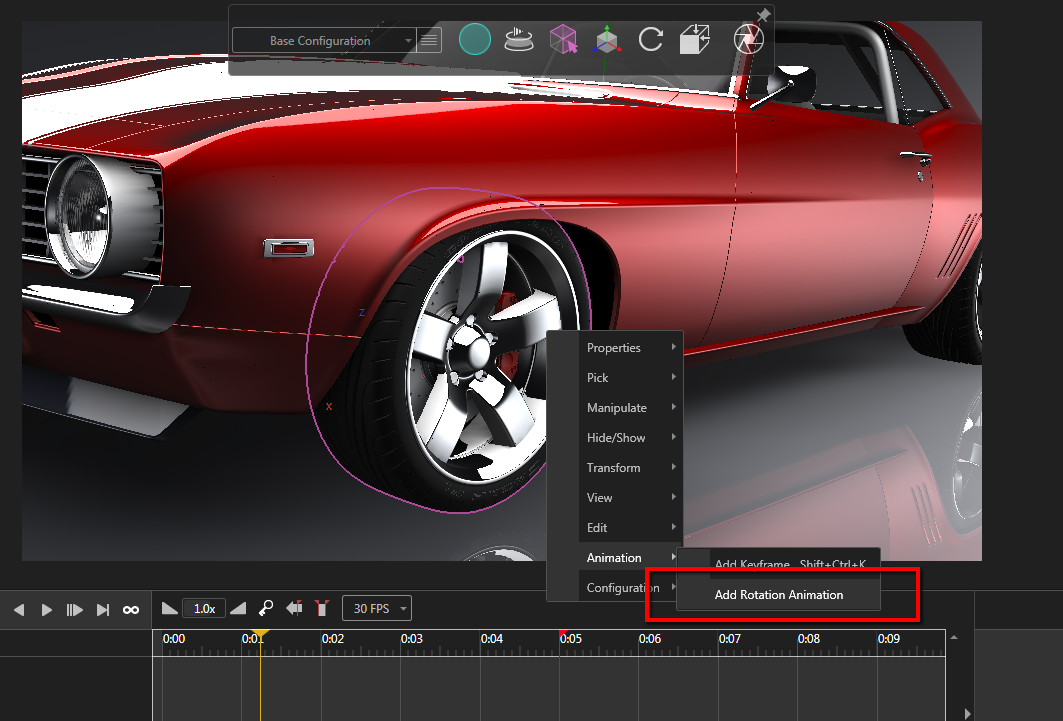Open the Transform submenu
This screenshot has height=721, width=1063.
(x=630, y=468)
